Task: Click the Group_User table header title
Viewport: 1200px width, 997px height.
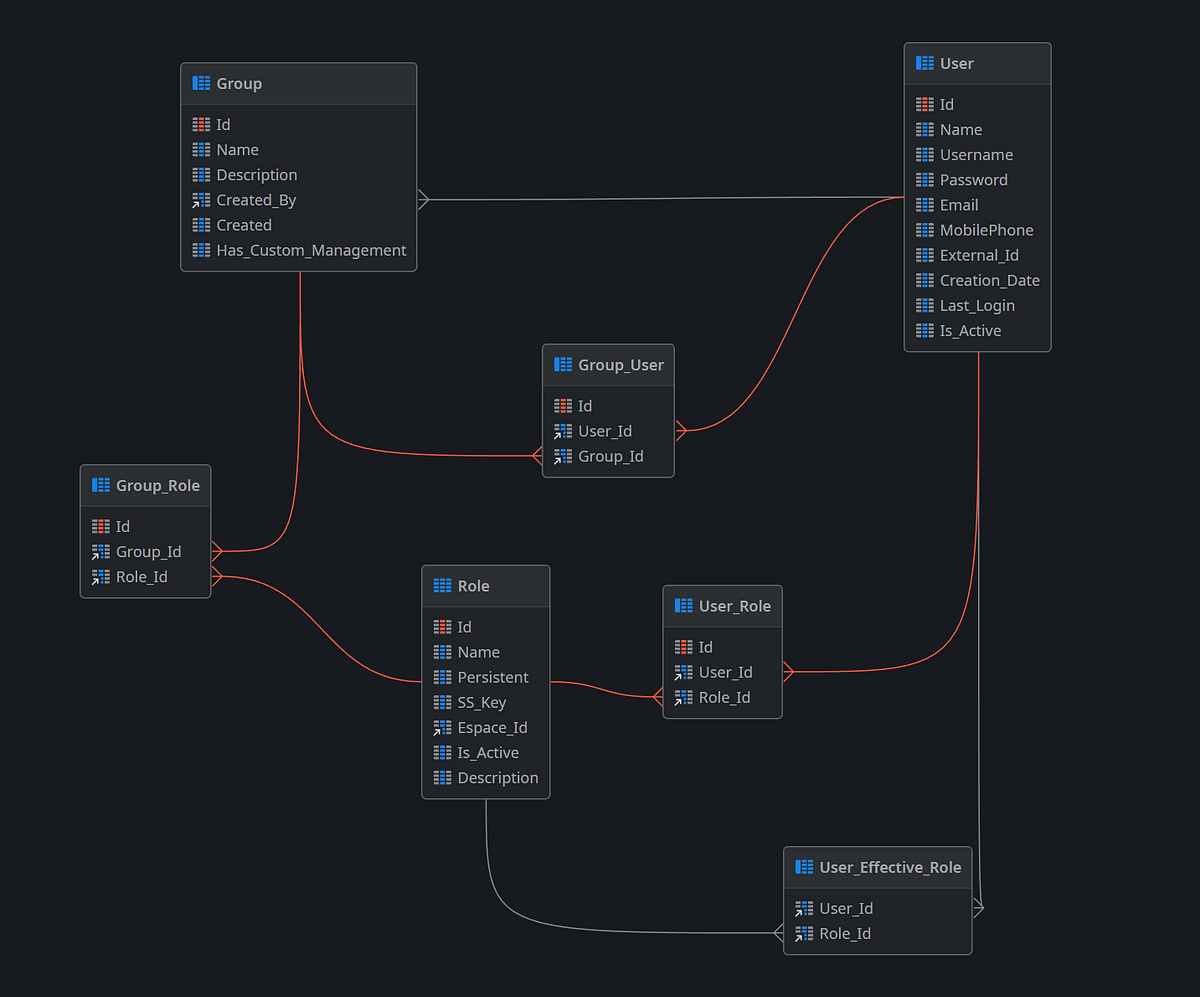Action: [x=621, y=365]
